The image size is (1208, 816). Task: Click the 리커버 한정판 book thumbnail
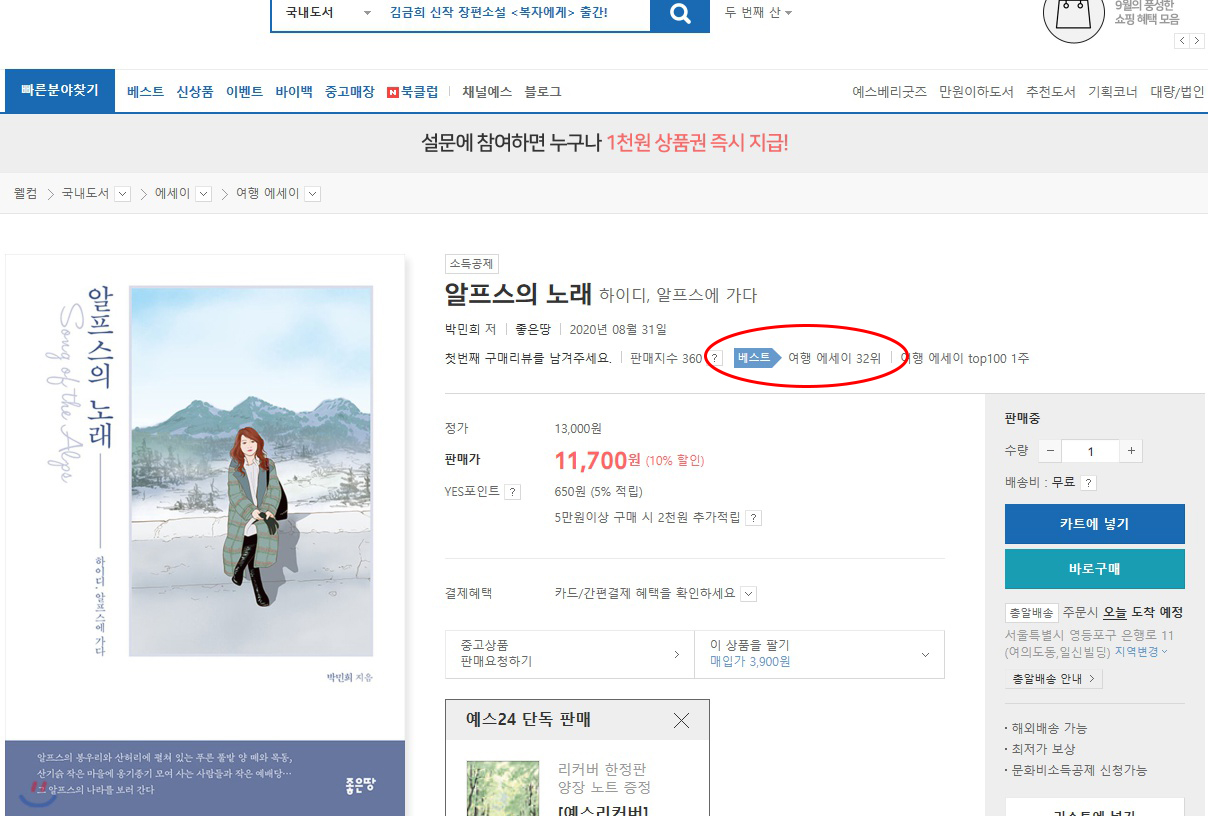tap(501, 789)
